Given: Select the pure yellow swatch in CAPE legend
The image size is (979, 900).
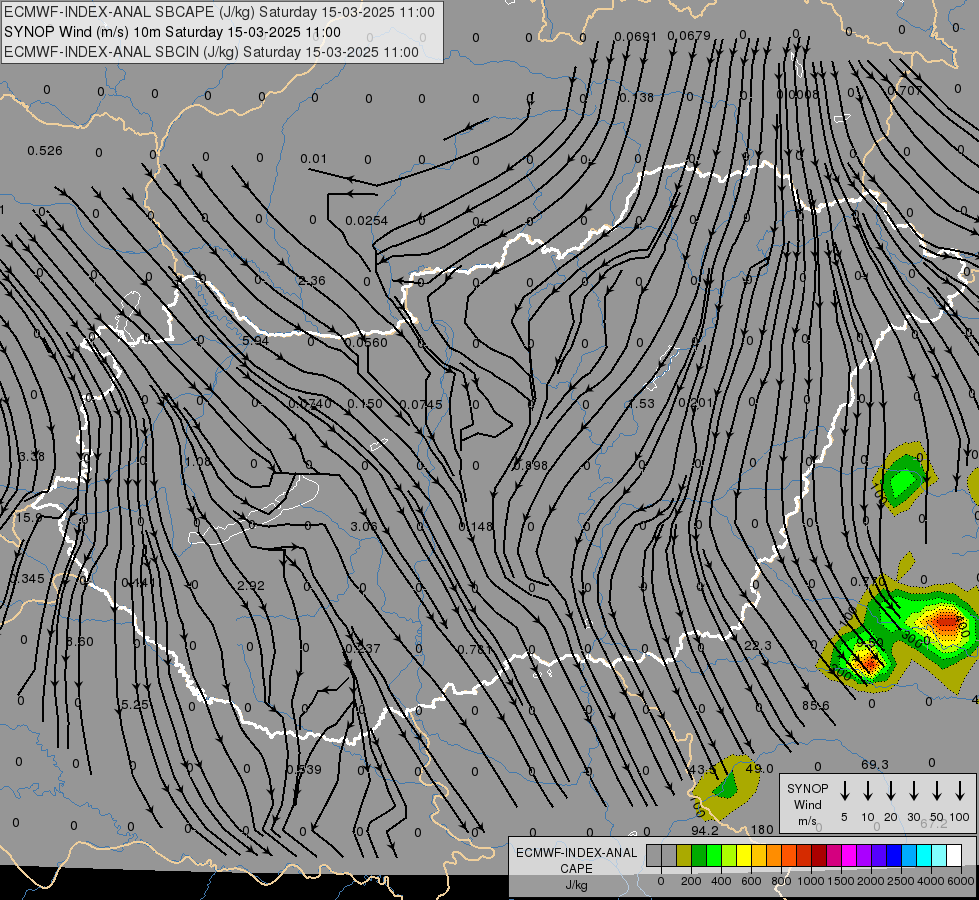Looking at the screenshot, I should pos(744,855).
